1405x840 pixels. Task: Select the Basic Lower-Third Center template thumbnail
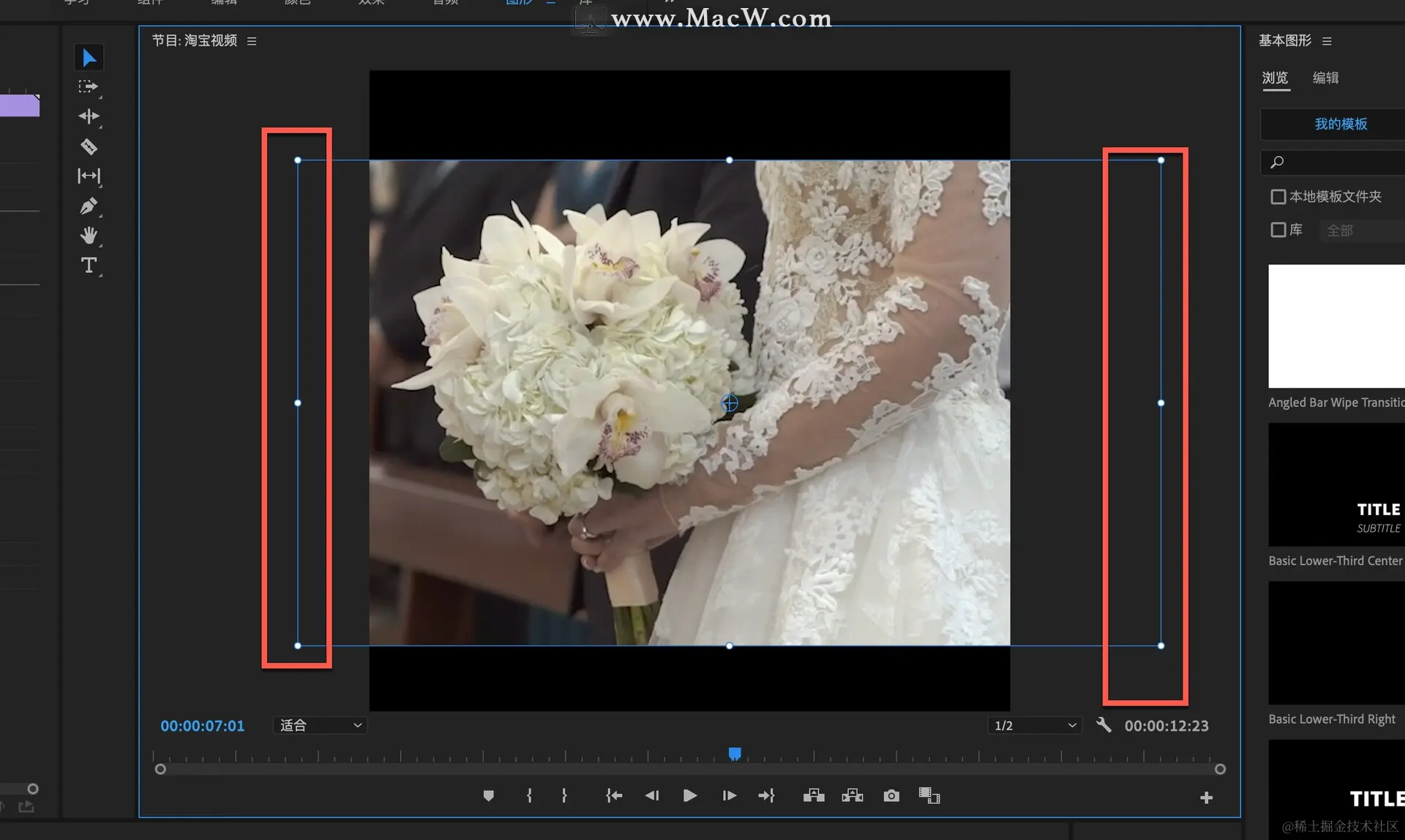tap(1335, 484)
